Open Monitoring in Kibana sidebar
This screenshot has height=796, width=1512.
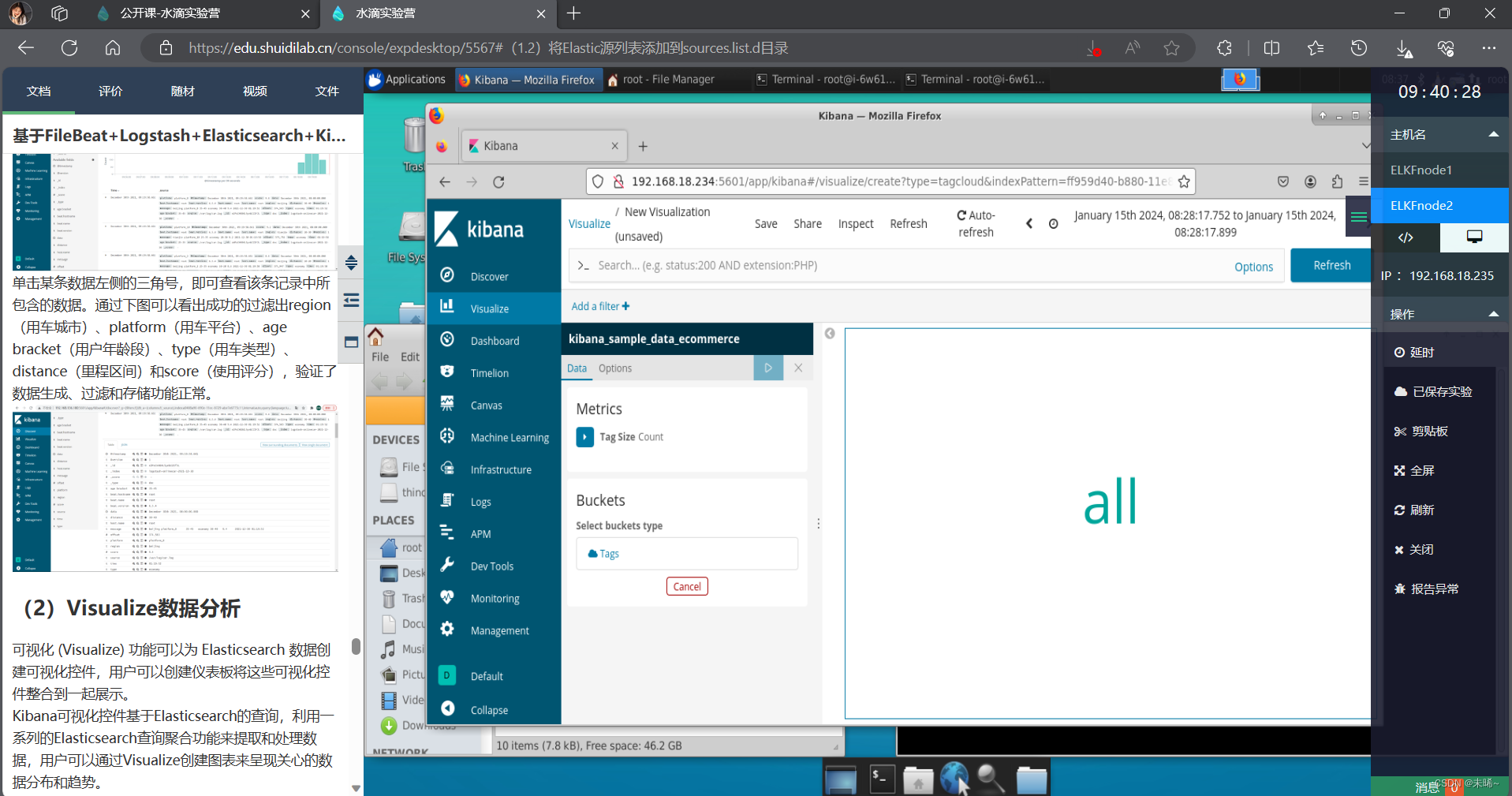[x=495, y=599]
